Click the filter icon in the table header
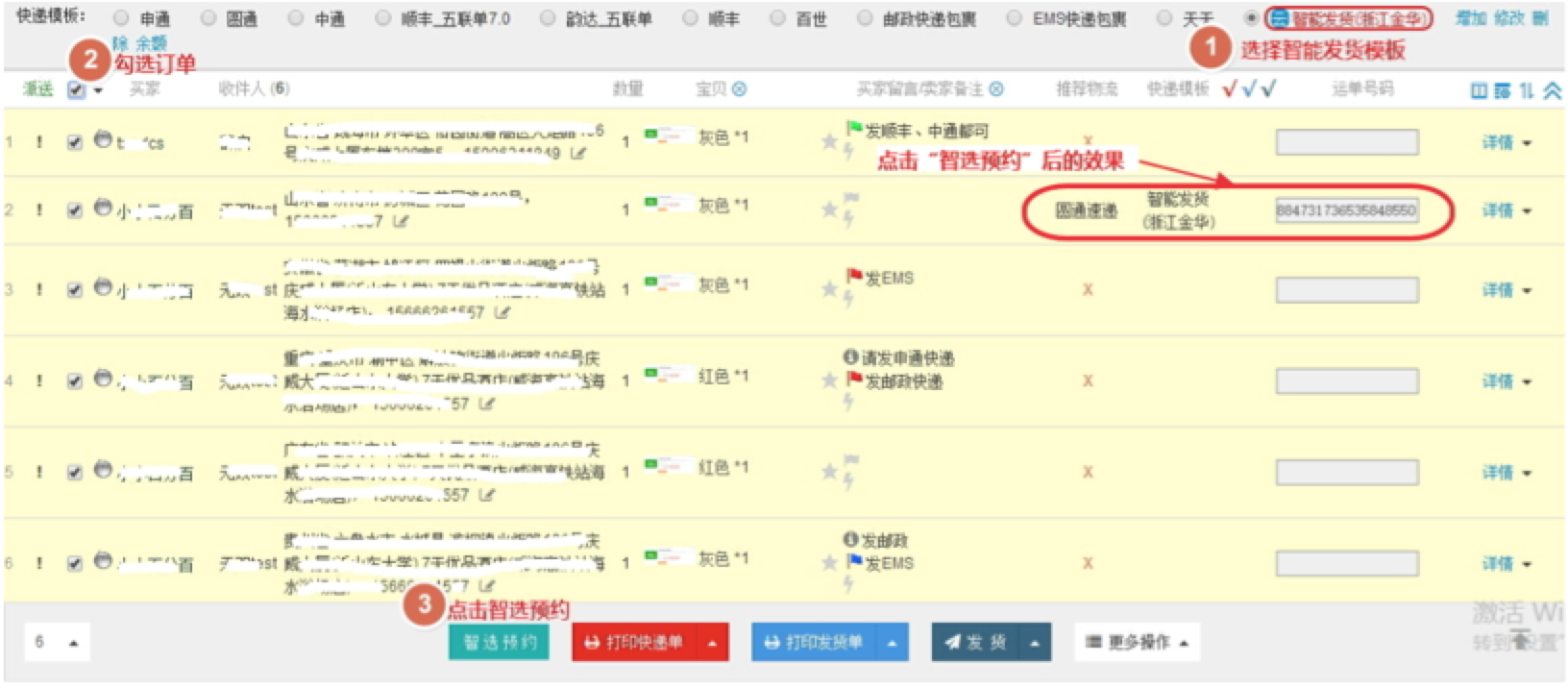This screenshot has height=688, width=1568. (1503, 91)
